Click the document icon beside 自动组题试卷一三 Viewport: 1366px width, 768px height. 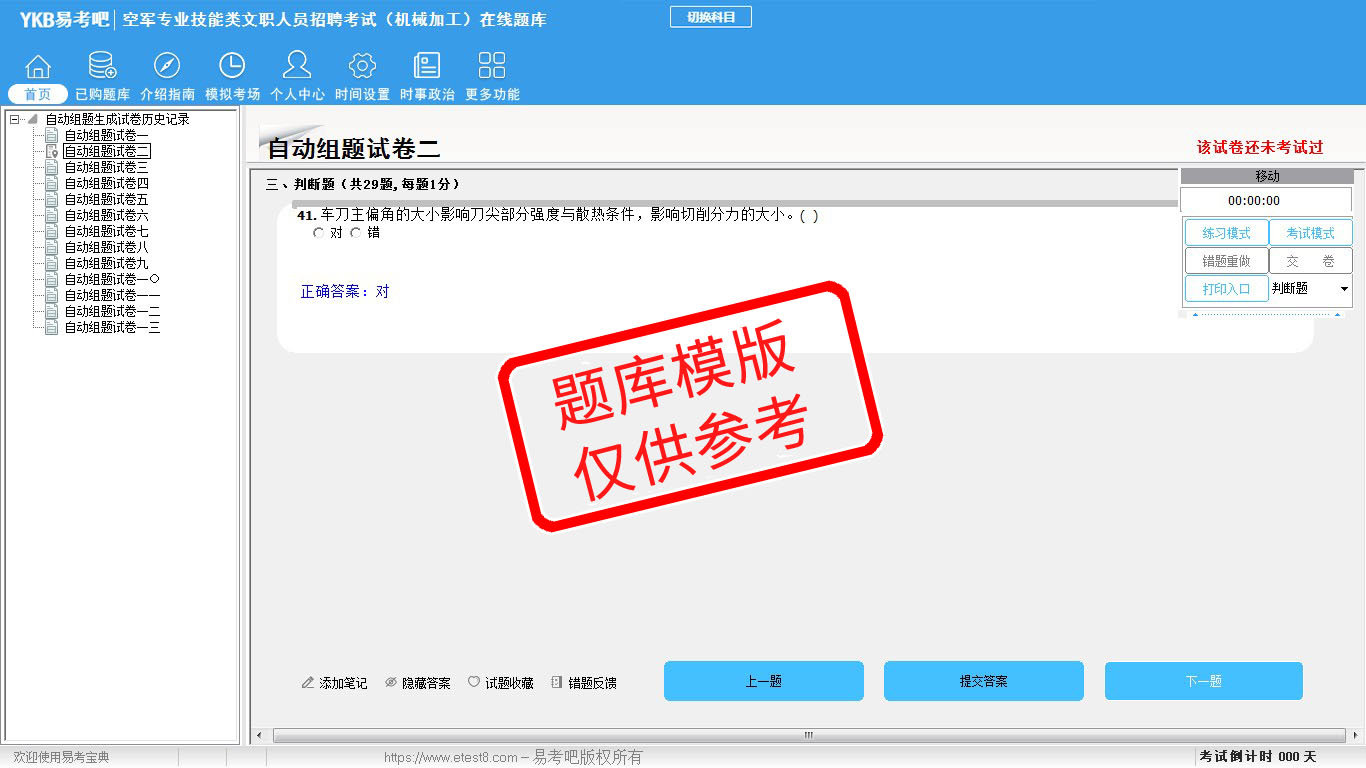[x=52, y=327]
